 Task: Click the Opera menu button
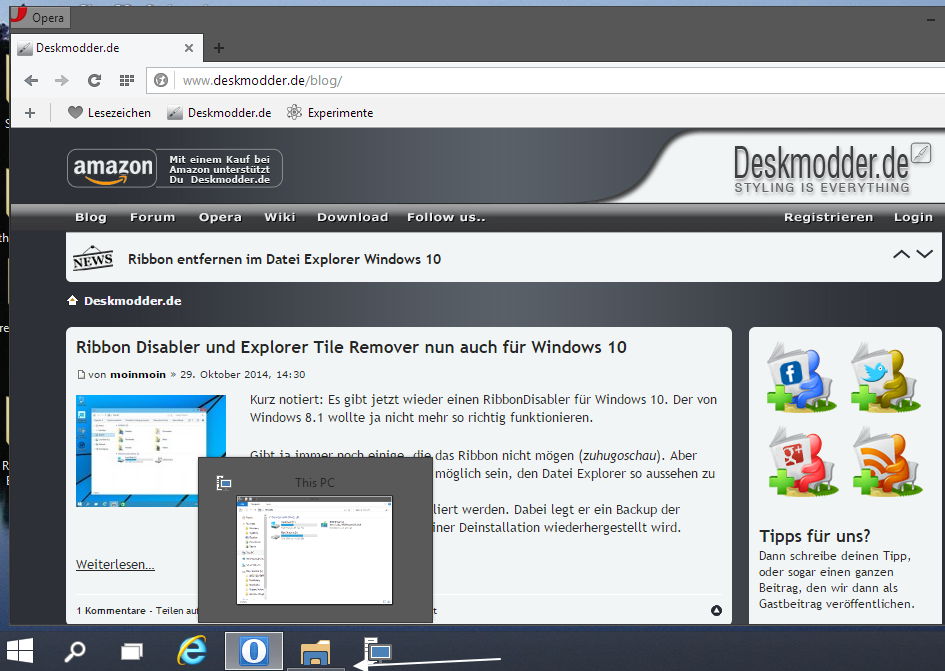40,17
